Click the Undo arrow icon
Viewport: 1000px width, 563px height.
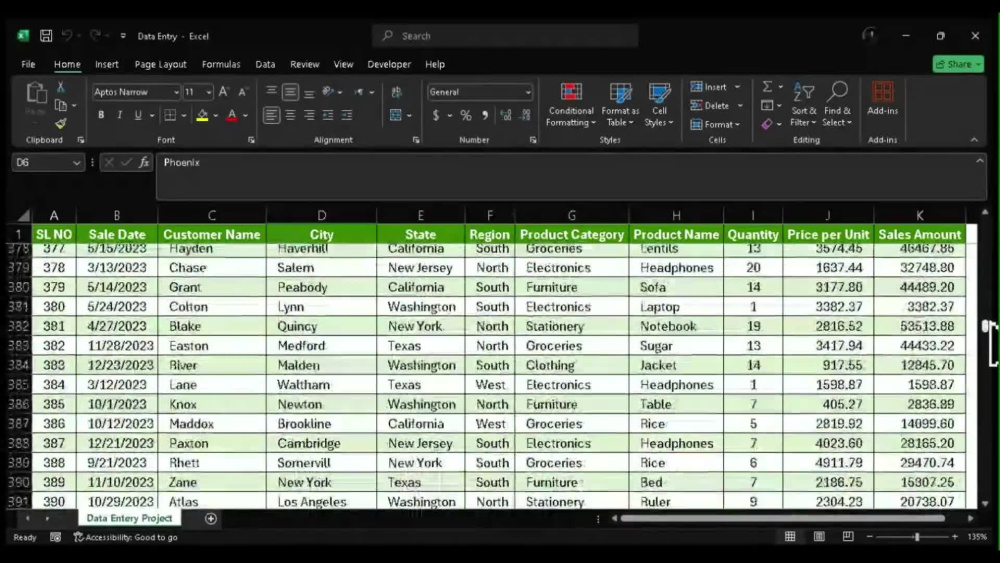[x=66, y=36]
